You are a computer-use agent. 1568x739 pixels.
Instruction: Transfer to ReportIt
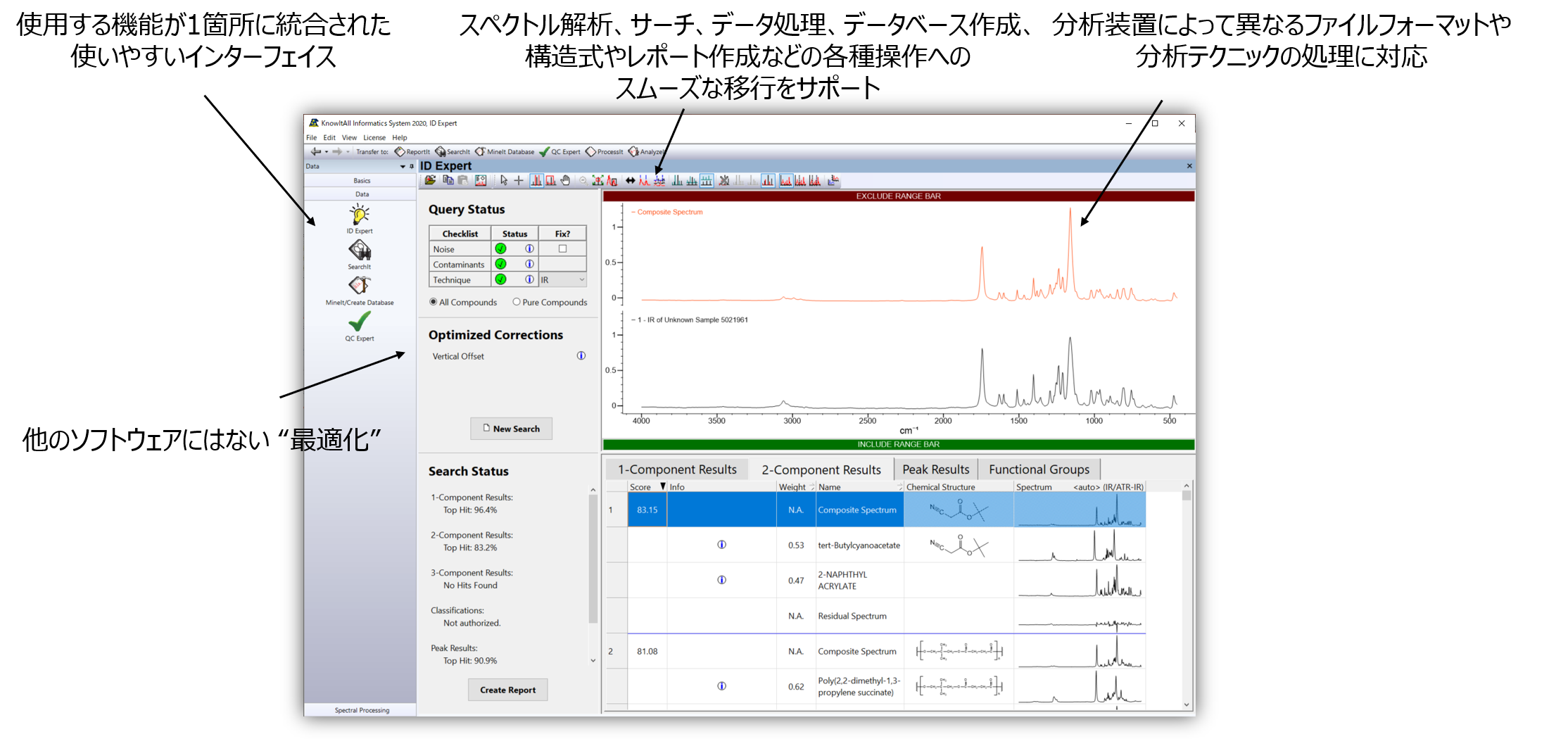[x=412, y=151]
